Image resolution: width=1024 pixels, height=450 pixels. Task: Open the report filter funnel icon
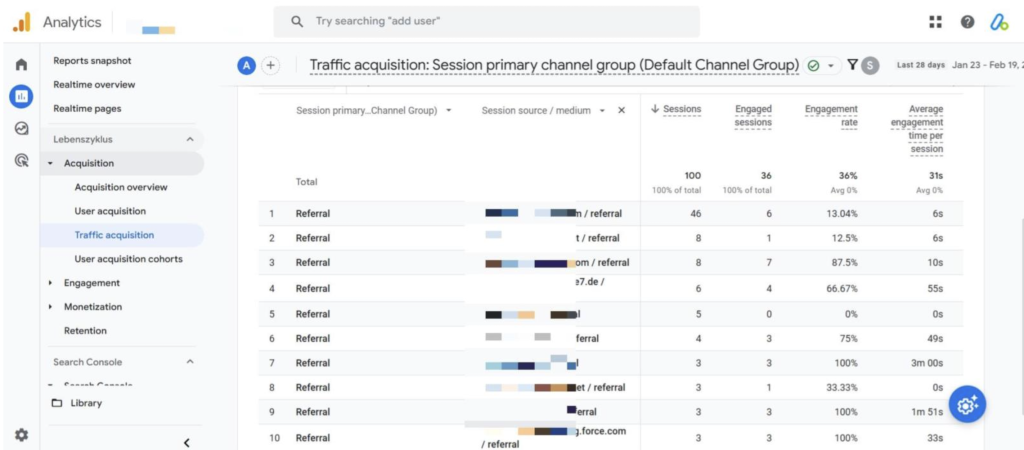coord(852,65)
